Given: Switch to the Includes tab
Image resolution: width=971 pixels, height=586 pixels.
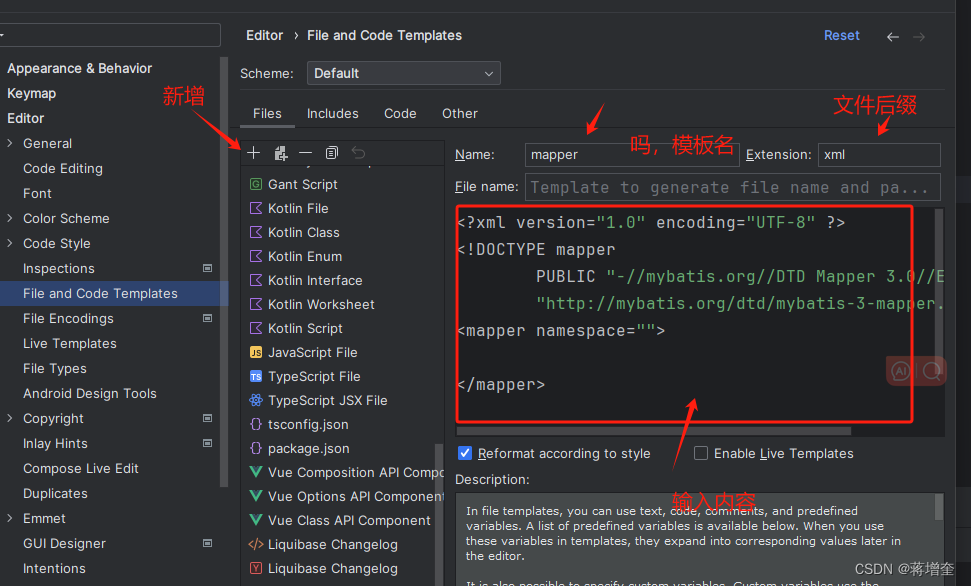Looking at the screenshot, I should [x=333, y=113].
